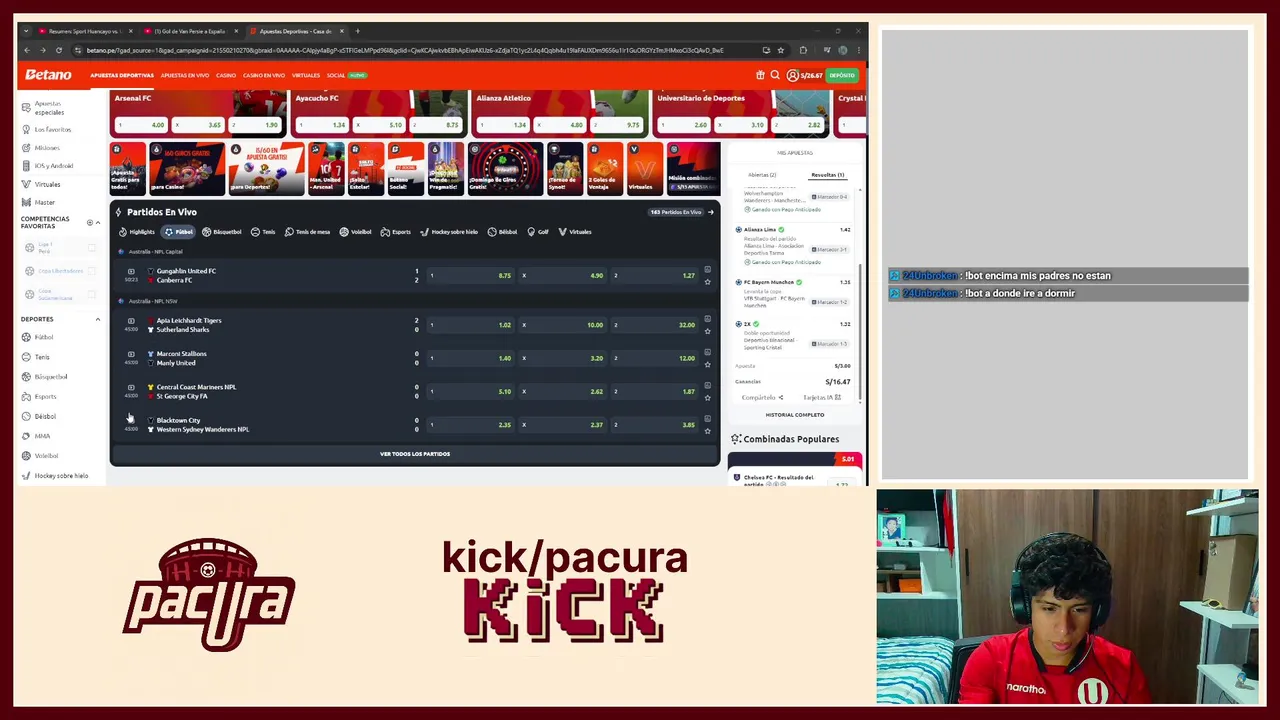
Task: Open live stream icon for Marconi Stallions match
Action: pyautogui.click(x=131, y=353)
